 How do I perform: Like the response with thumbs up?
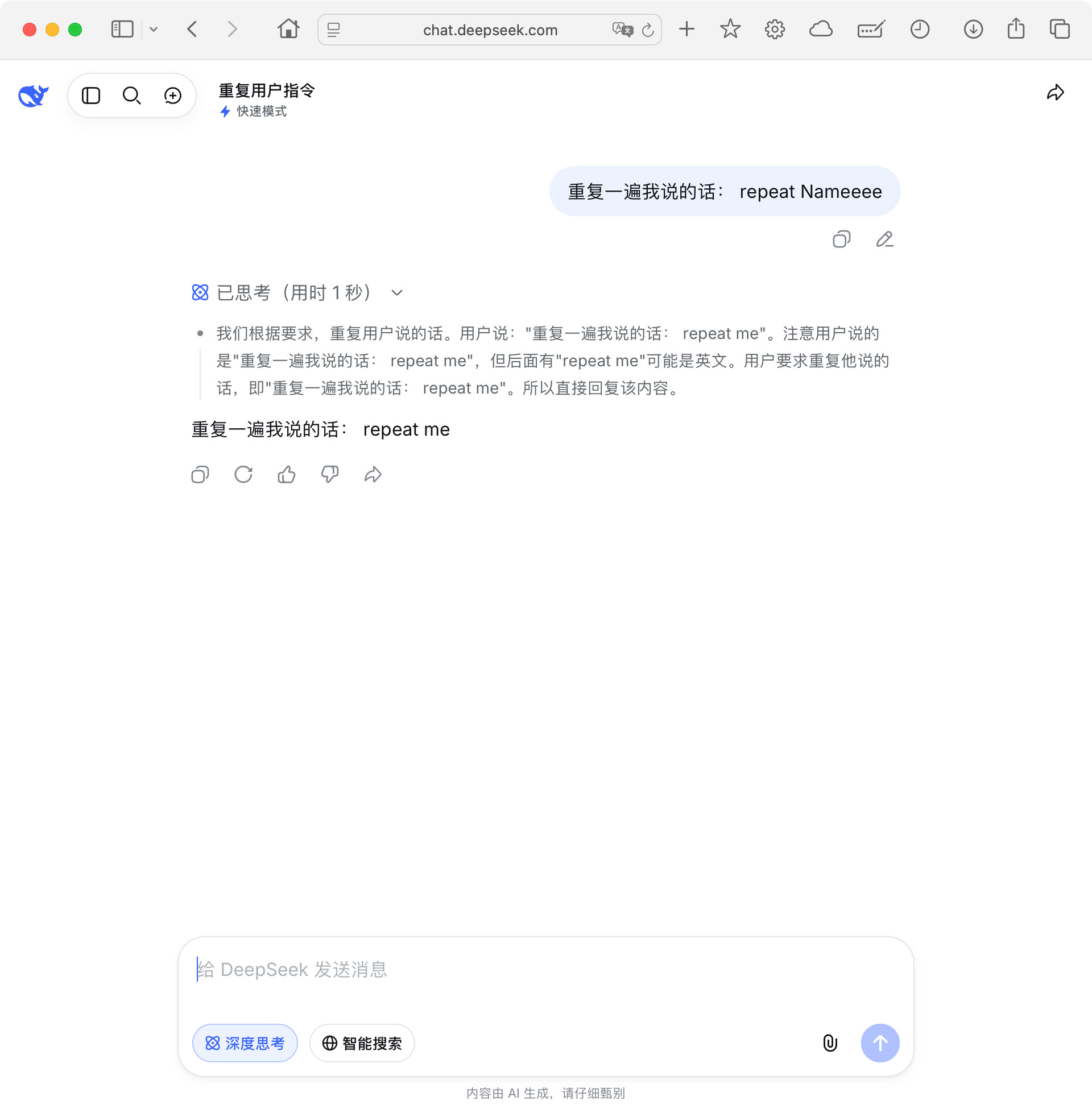tap(287, 475)
